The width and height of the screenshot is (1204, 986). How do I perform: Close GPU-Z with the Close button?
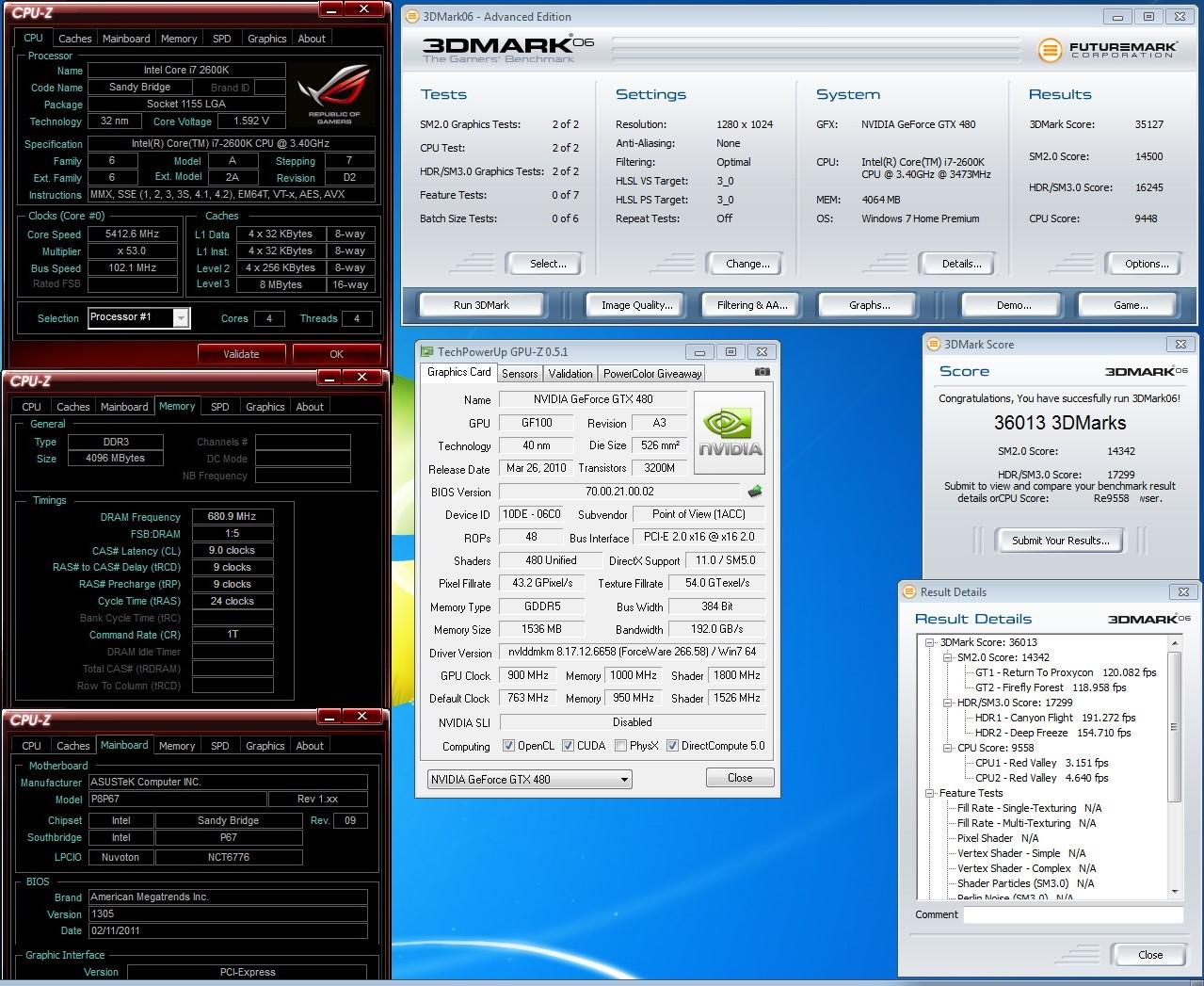[x=740, y=778]
